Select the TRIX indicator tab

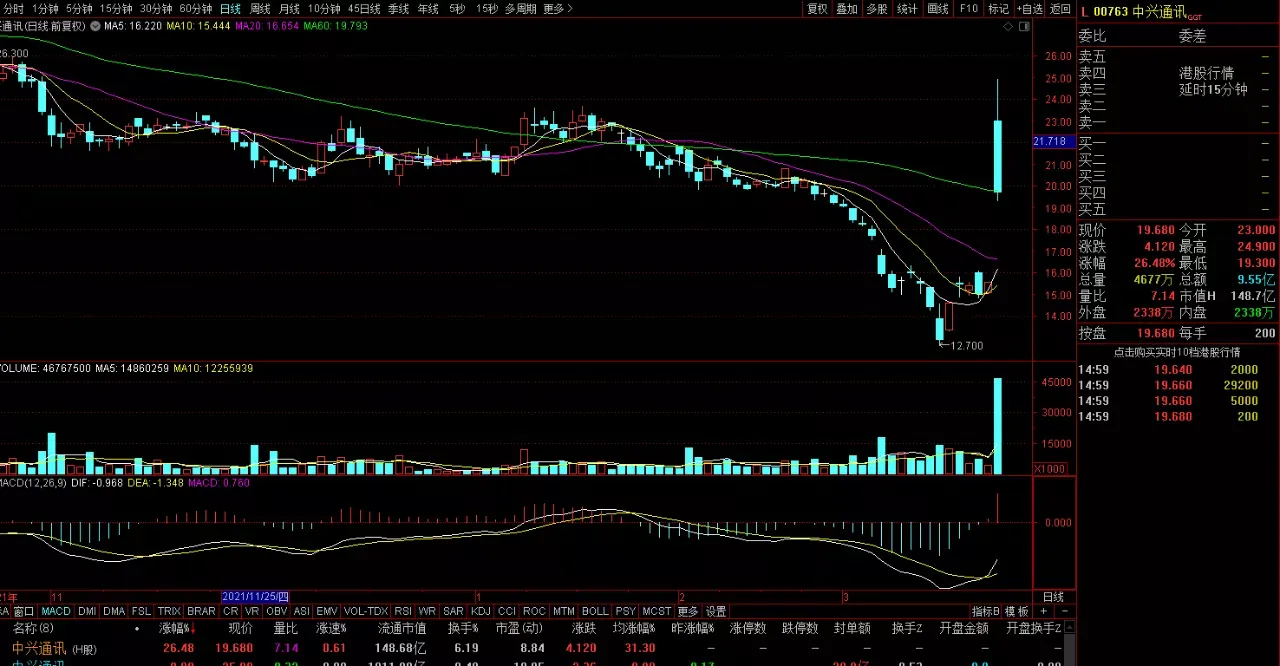169,611
